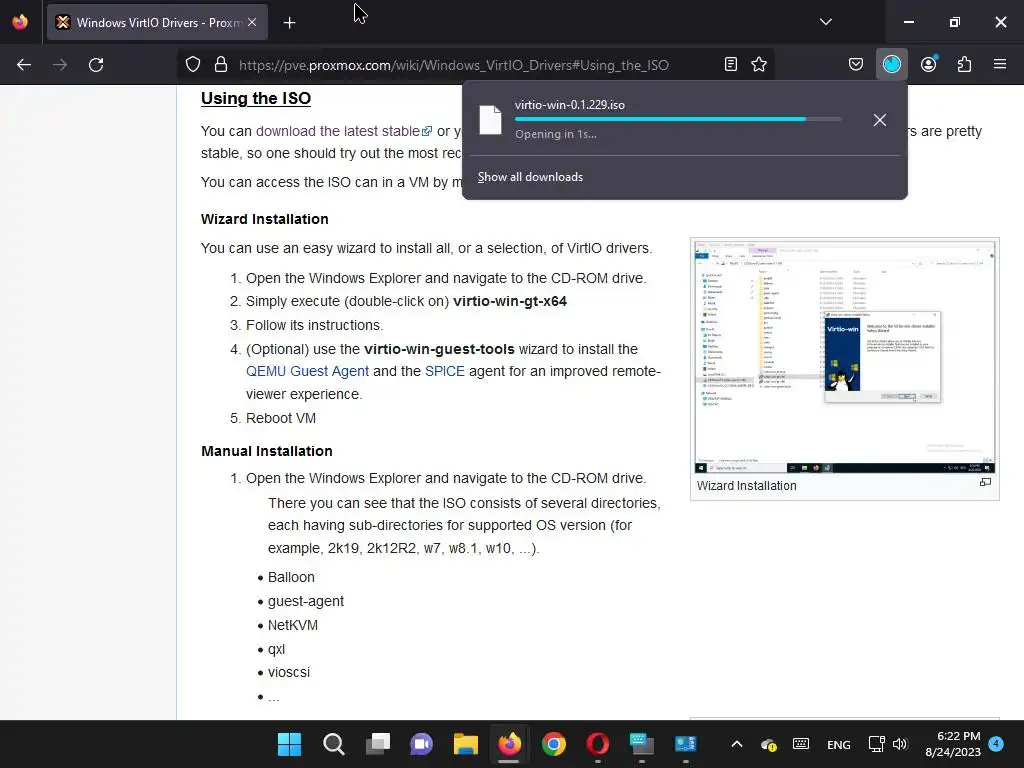Open the Pocket save icon
1024x768 pixels.
point(856,65)
